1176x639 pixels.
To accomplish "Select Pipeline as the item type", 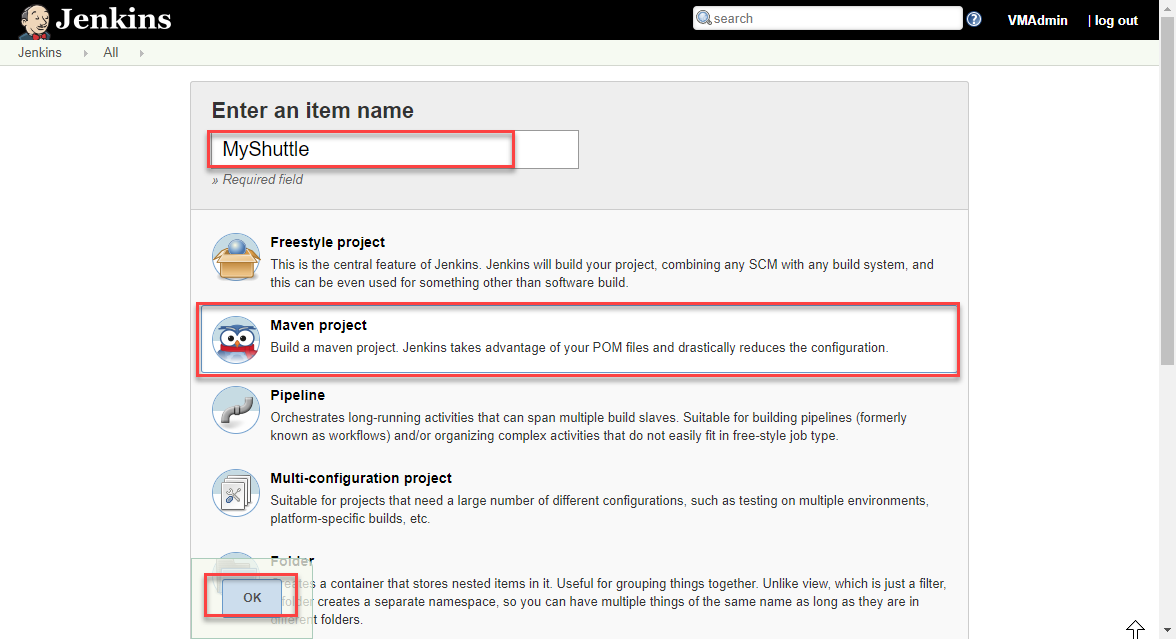I will [x=297, y=394].
